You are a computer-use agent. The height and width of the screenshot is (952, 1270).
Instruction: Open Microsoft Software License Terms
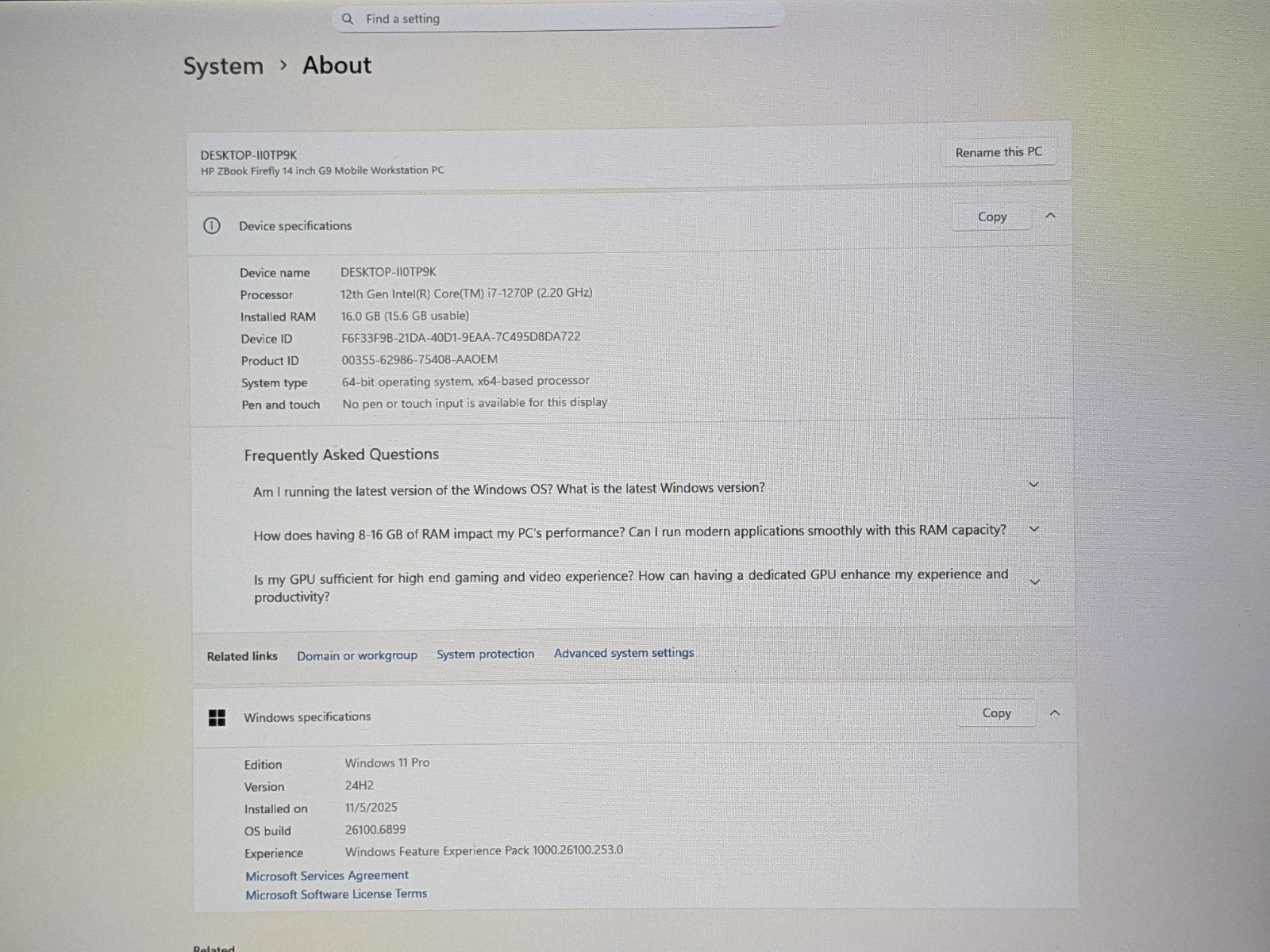pyautogui.click(x=336, y=894)
